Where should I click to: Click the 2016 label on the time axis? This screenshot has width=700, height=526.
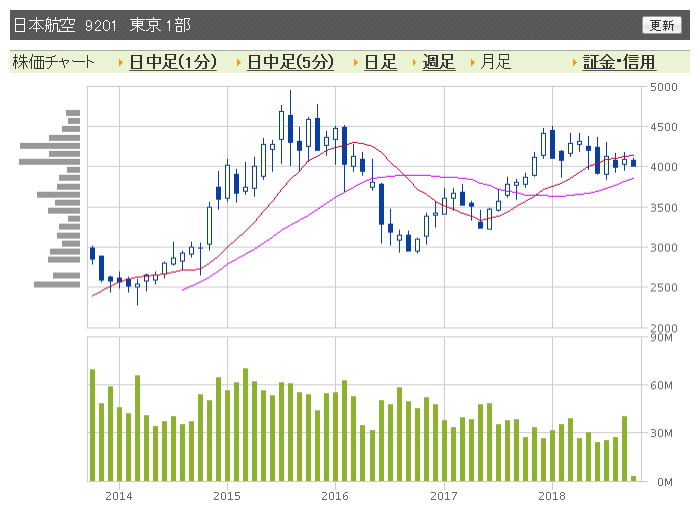(335, 496)
